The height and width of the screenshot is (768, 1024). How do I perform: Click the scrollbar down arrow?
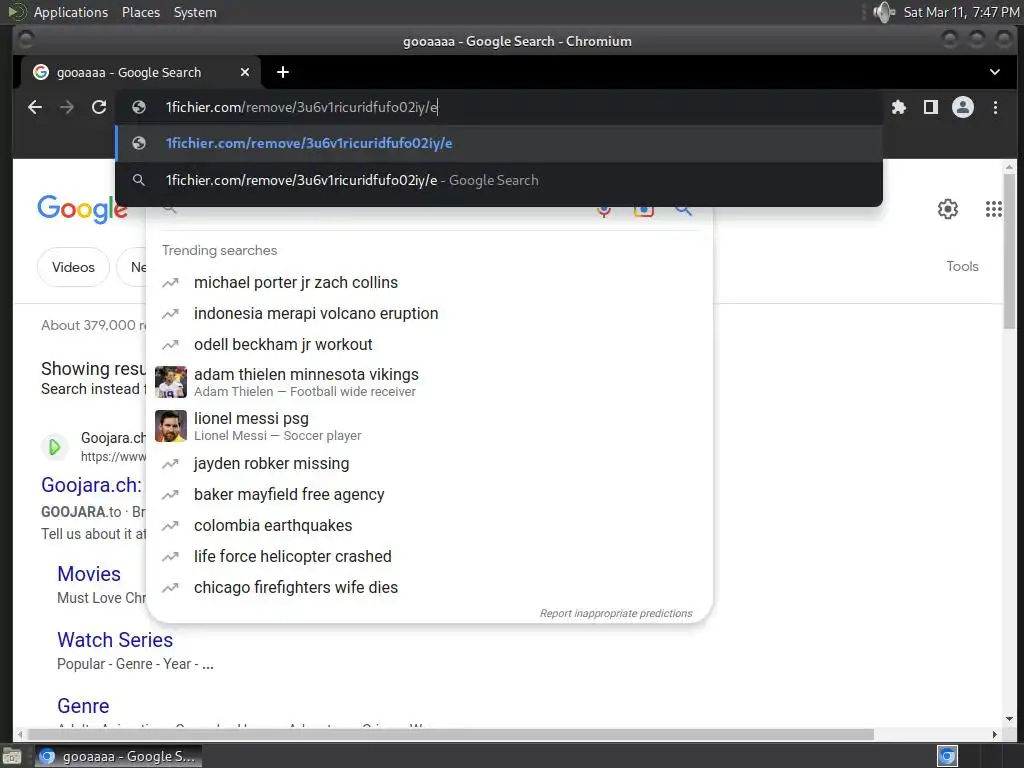tap(1010, 718)
